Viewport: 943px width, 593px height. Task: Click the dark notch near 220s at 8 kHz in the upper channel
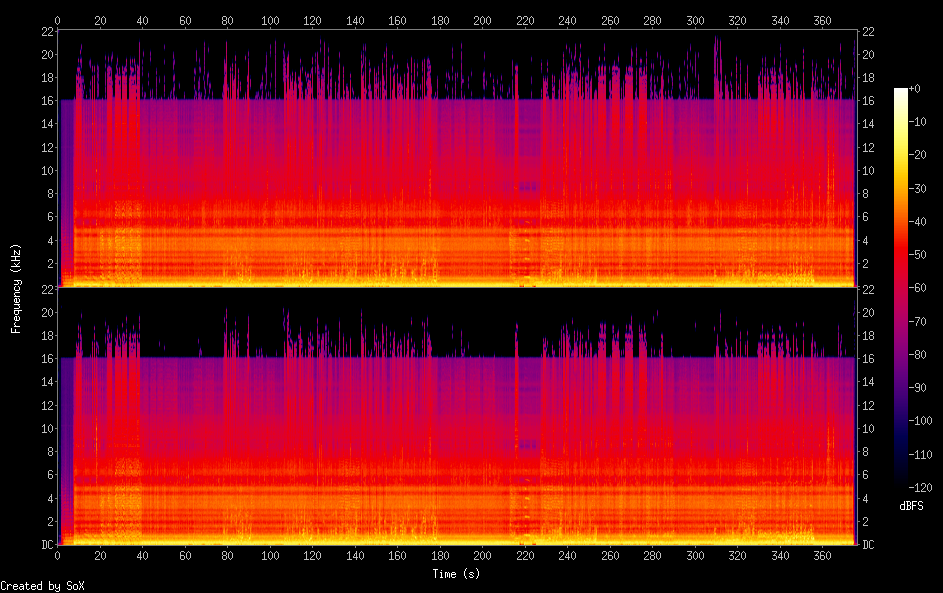click(526, 187)
